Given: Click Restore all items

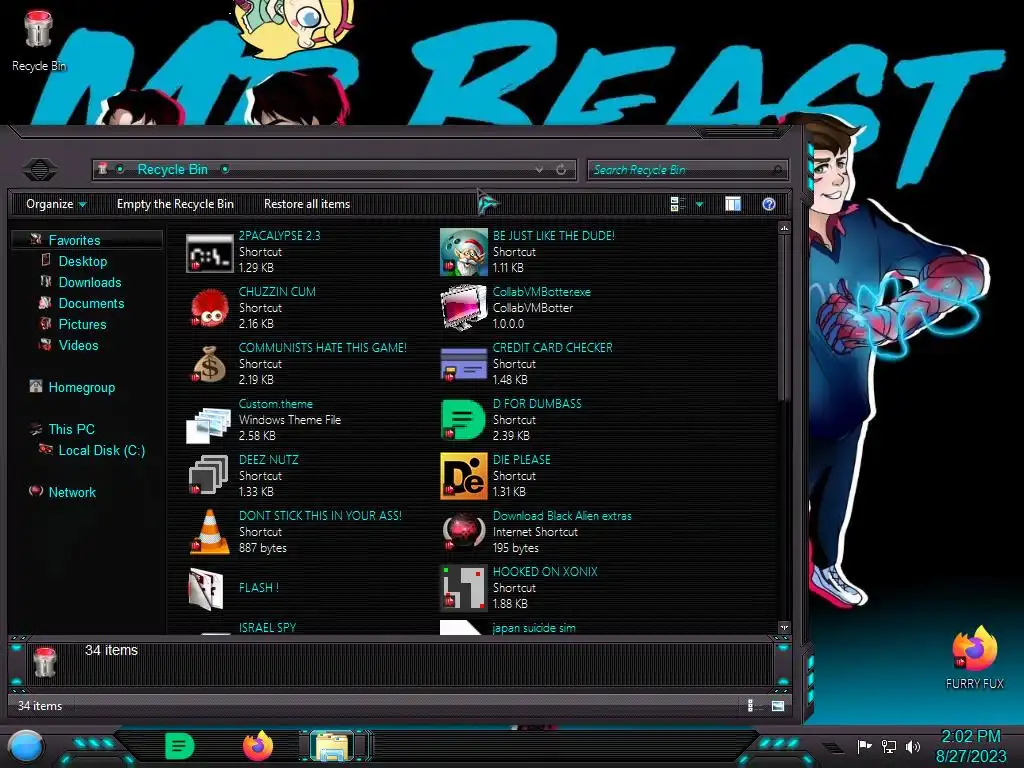Looking at the screenshot, I should tap(307, 204).
